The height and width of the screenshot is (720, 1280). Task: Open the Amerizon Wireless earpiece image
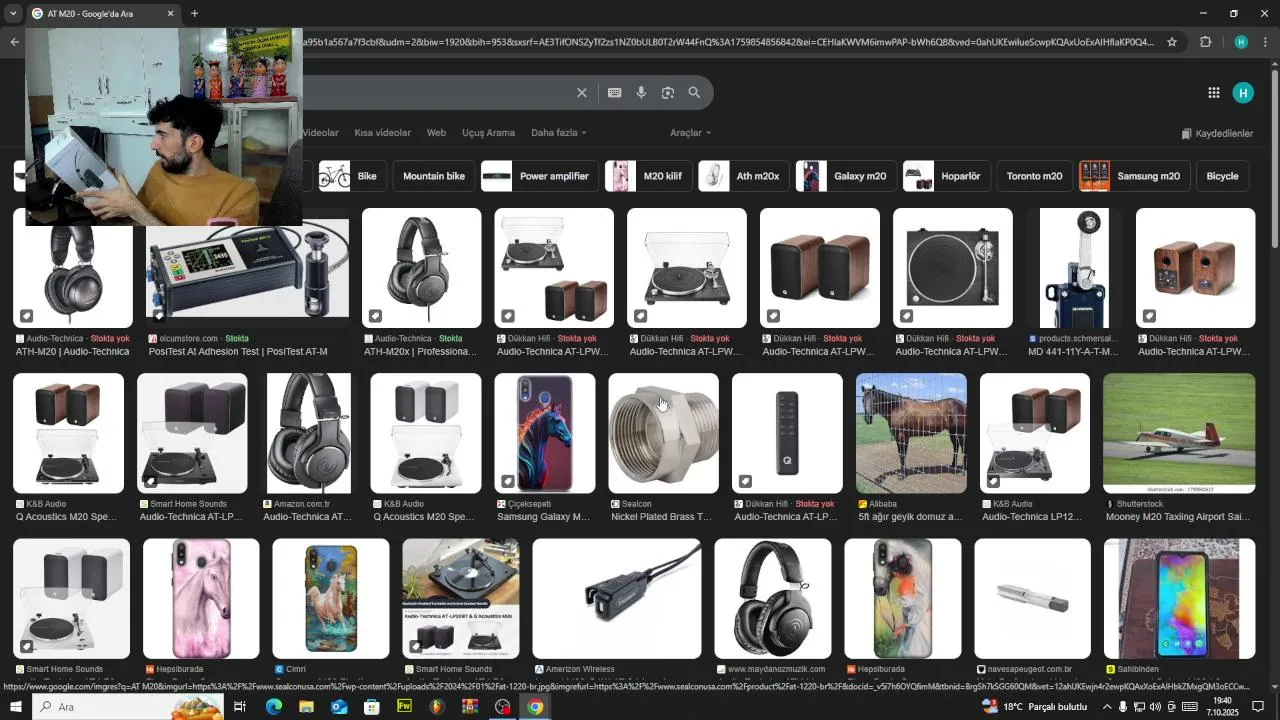[617, 598]
